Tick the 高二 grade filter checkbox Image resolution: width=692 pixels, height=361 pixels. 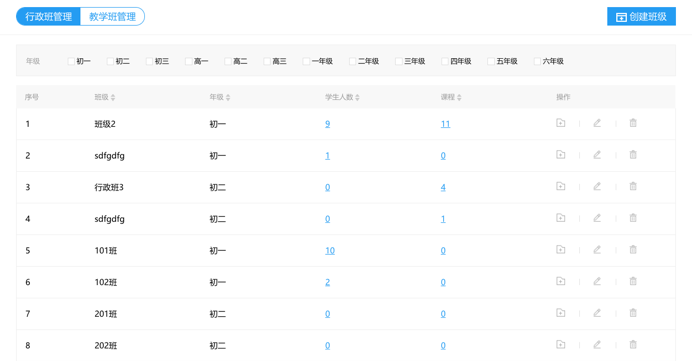[x=227, y=61]
